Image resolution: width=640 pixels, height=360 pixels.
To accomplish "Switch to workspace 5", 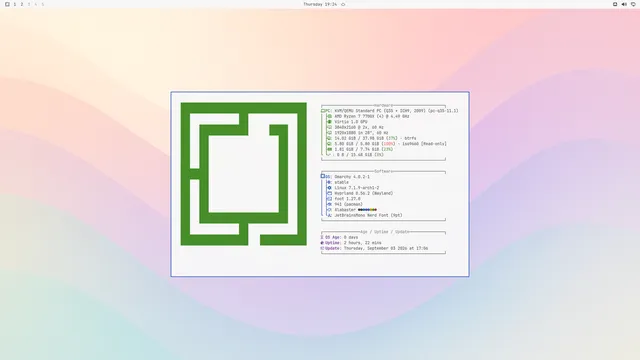I will click(x=43, y=4).
